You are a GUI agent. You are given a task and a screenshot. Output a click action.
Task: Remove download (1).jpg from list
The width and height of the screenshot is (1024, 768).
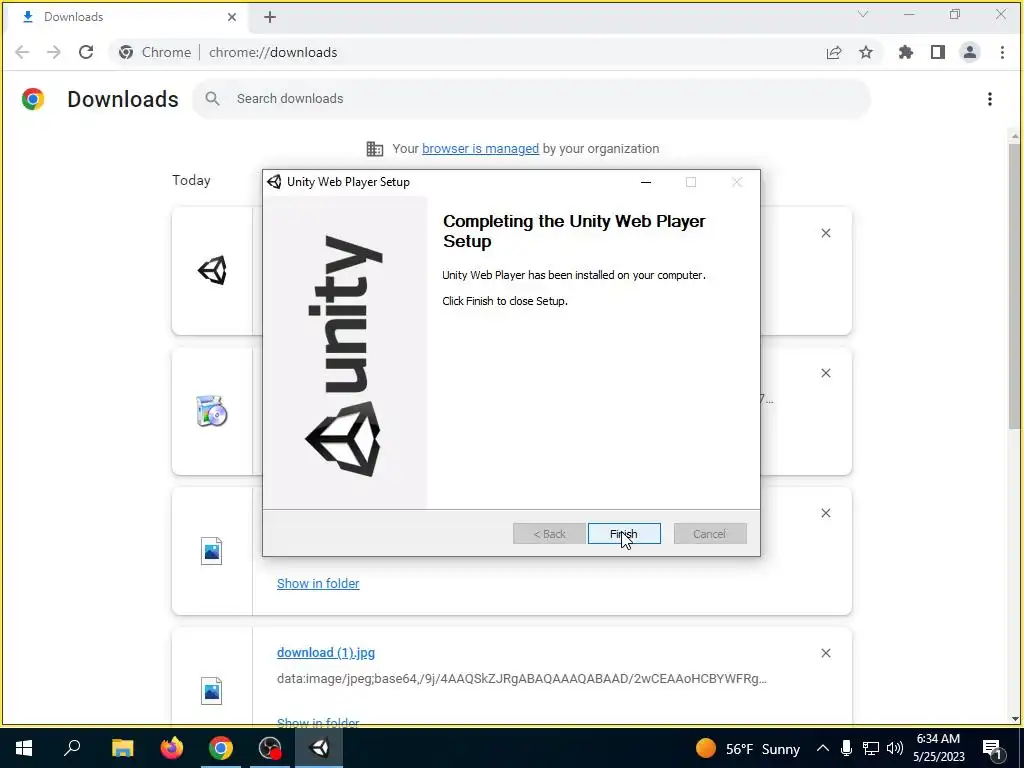(825, 653)
